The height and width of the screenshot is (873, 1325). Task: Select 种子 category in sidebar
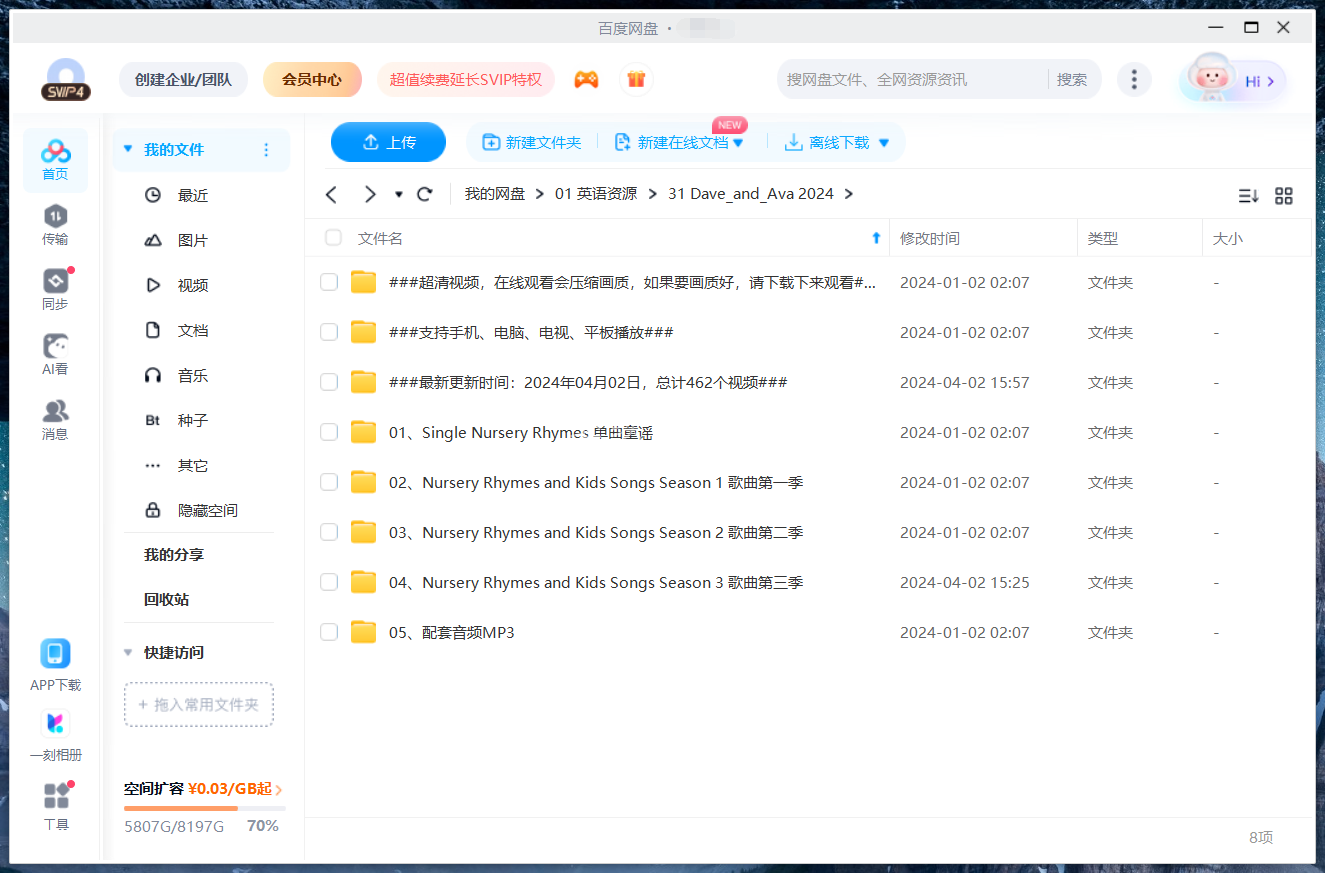click(x=193, y=420)
